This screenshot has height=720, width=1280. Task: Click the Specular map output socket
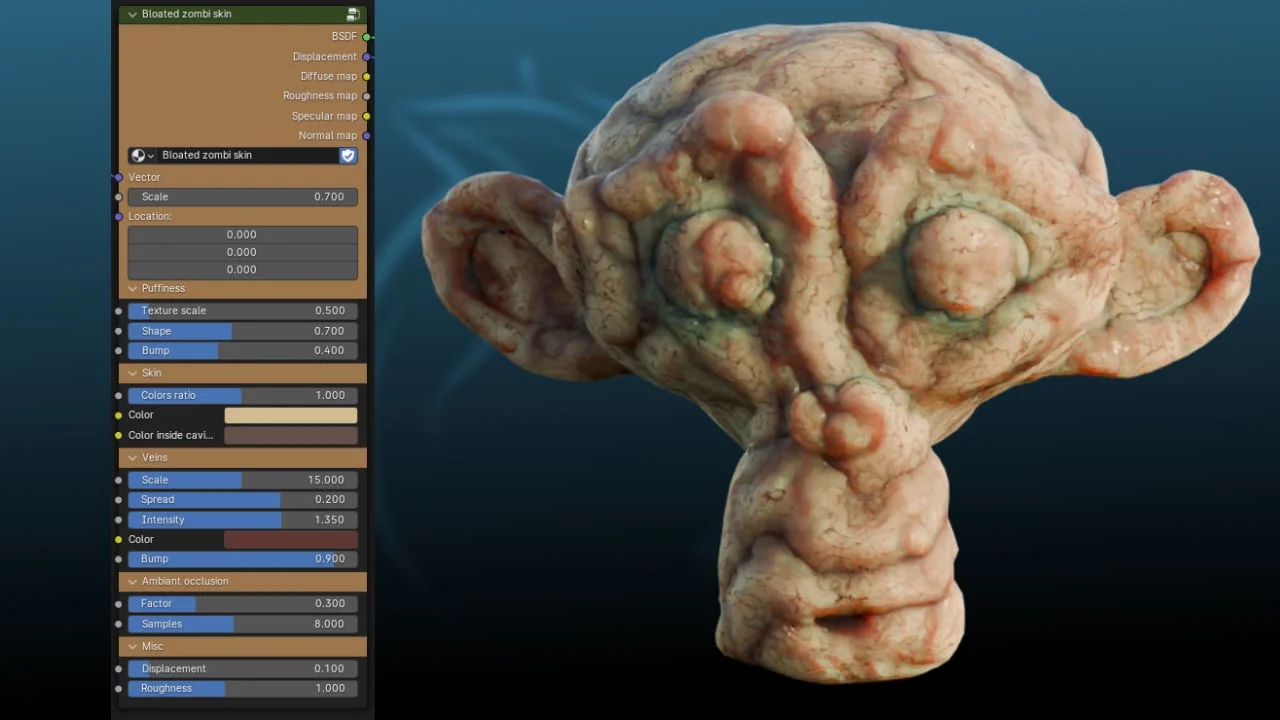click(x=367, y=116)
